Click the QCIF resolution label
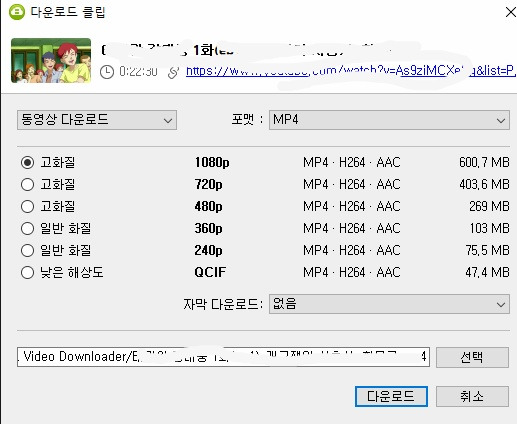The width and height of the screenshot is (517, 424). pyautogui.click(x=210, y=272)
